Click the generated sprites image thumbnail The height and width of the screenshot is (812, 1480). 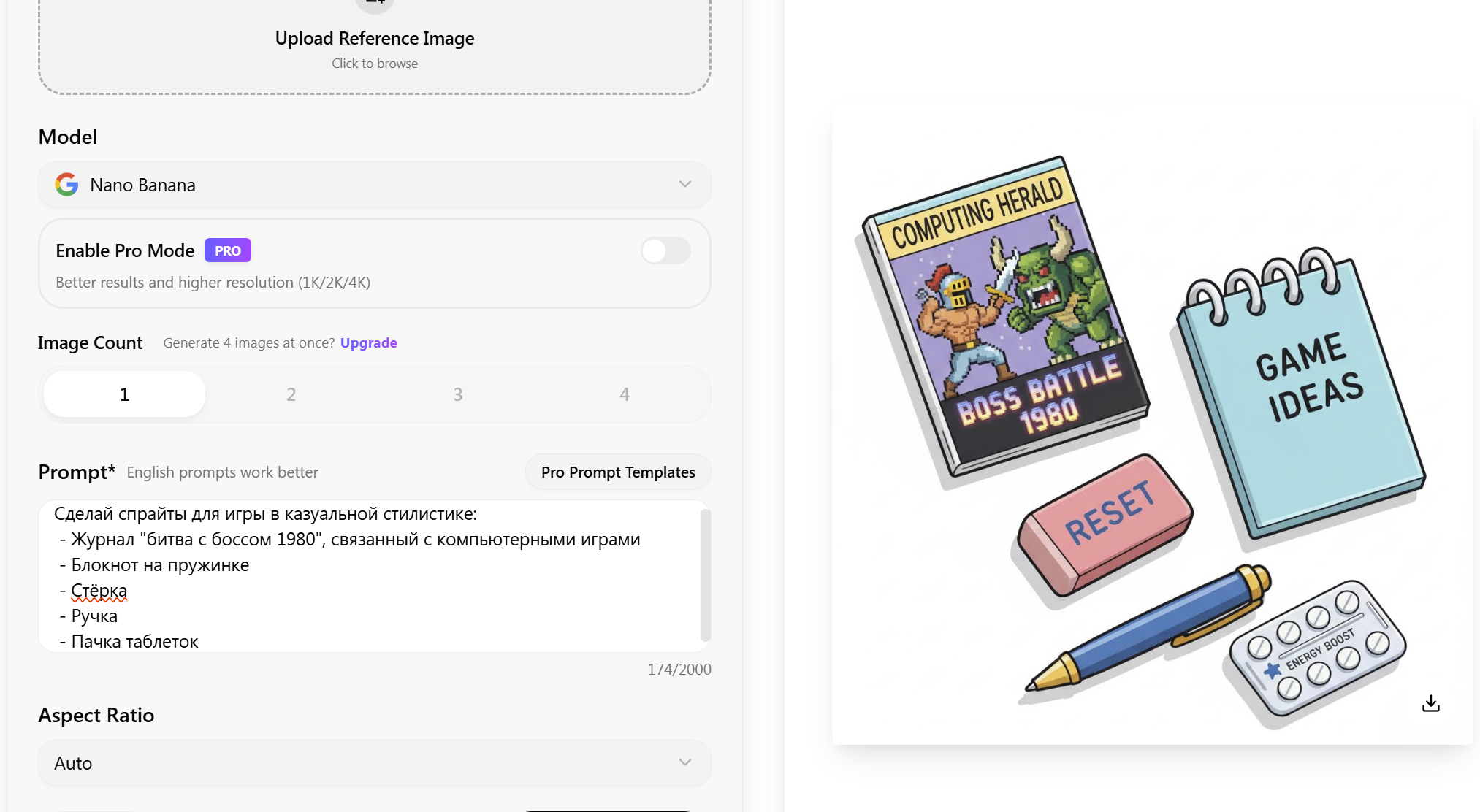click(1151, 425)
